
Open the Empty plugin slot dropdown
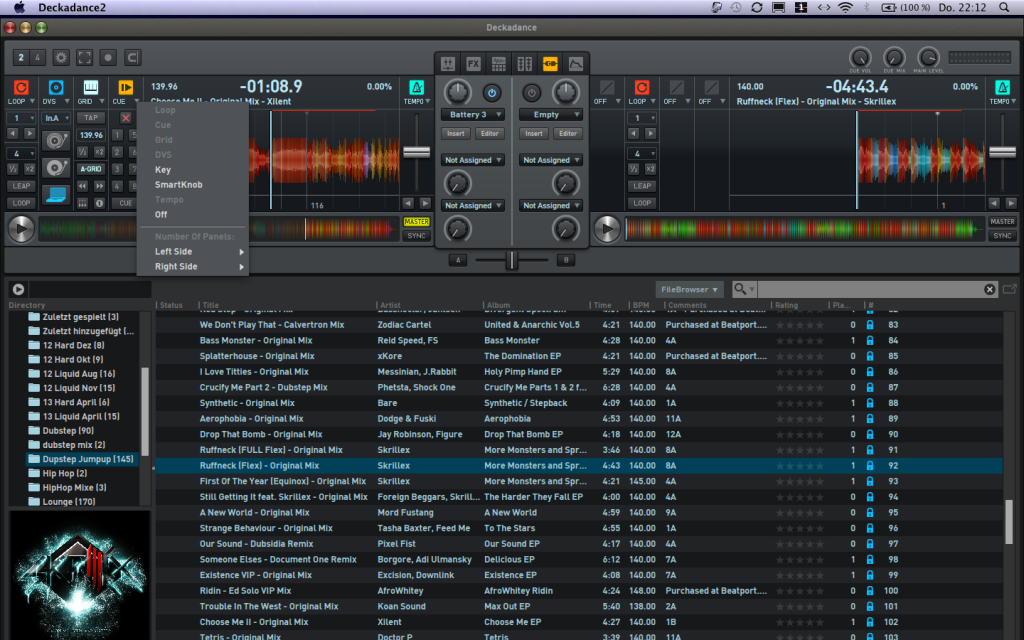point(550,115)
